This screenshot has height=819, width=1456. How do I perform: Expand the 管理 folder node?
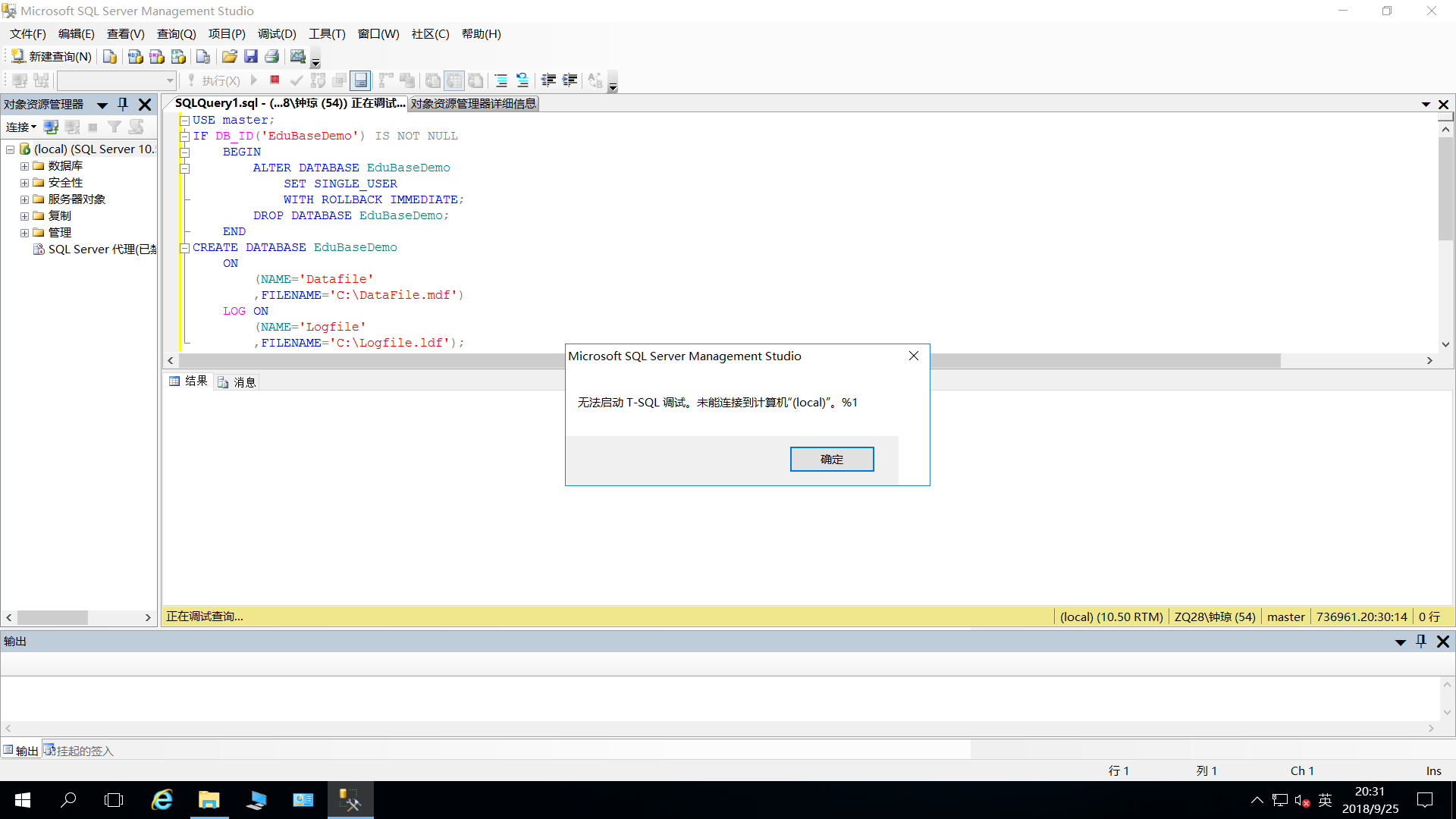pos(24,233)
